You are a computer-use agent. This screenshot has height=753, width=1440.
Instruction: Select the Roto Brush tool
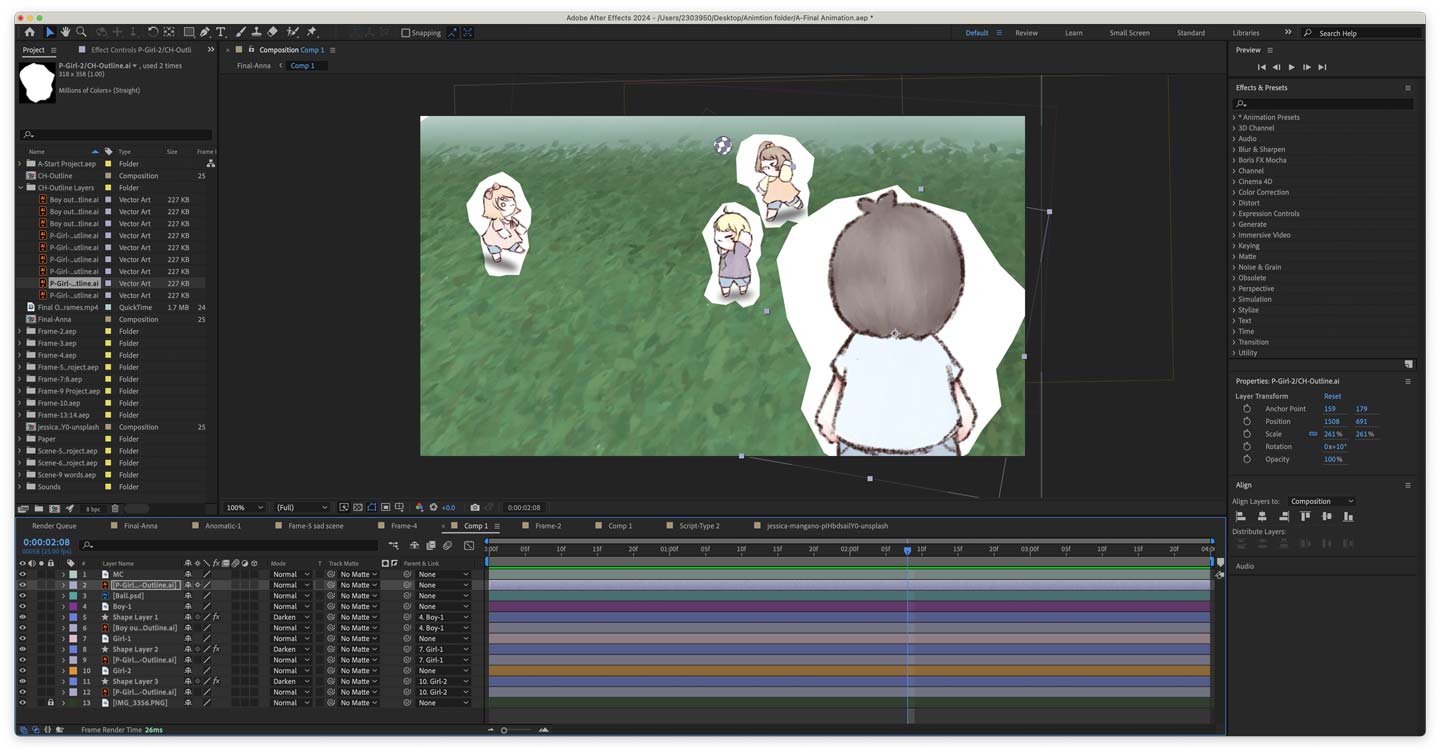pyautogui.click(x=293, y=32)
